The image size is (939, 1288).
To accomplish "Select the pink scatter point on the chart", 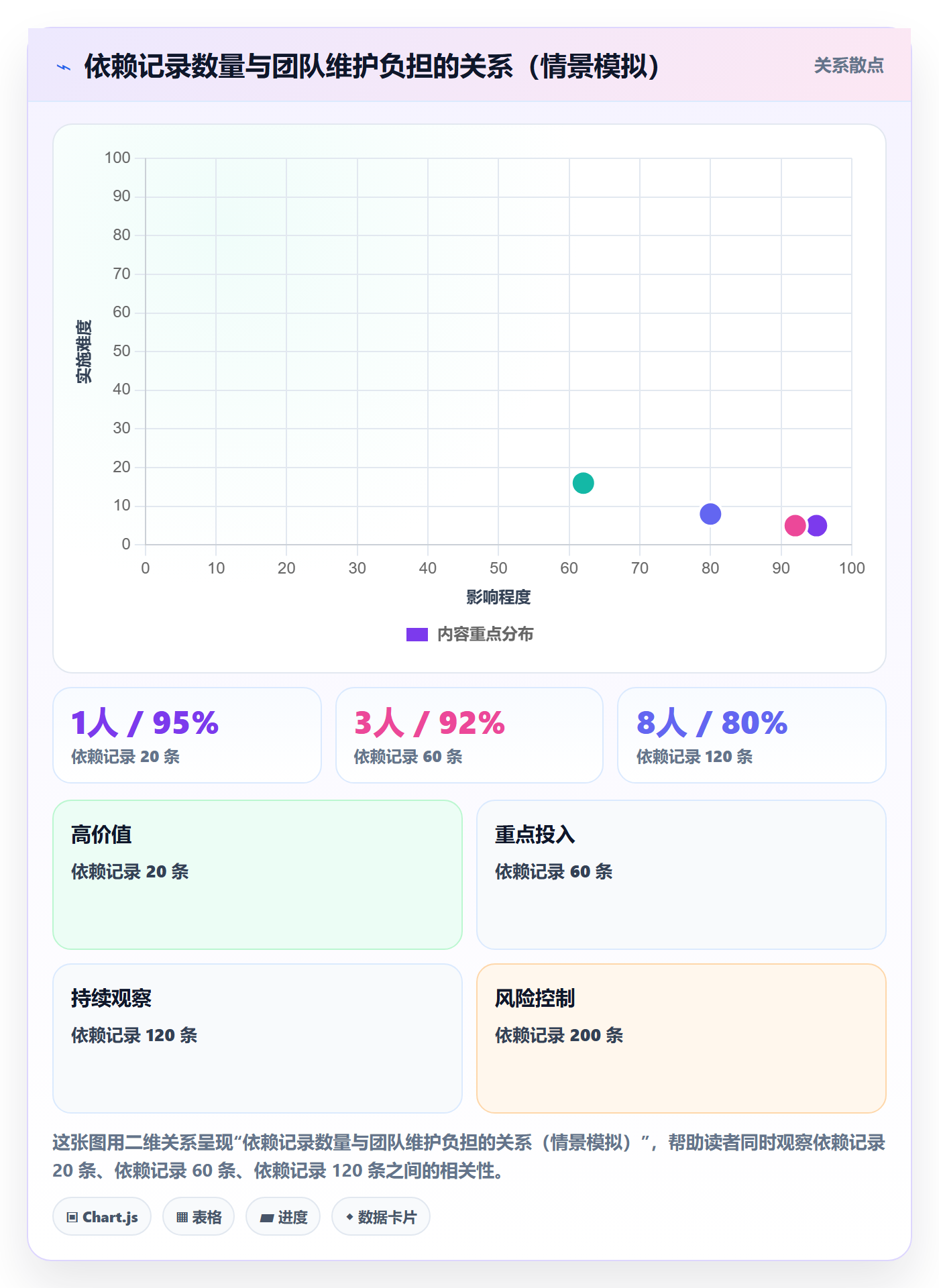I will pyautogui.click(x=795, y=525).
